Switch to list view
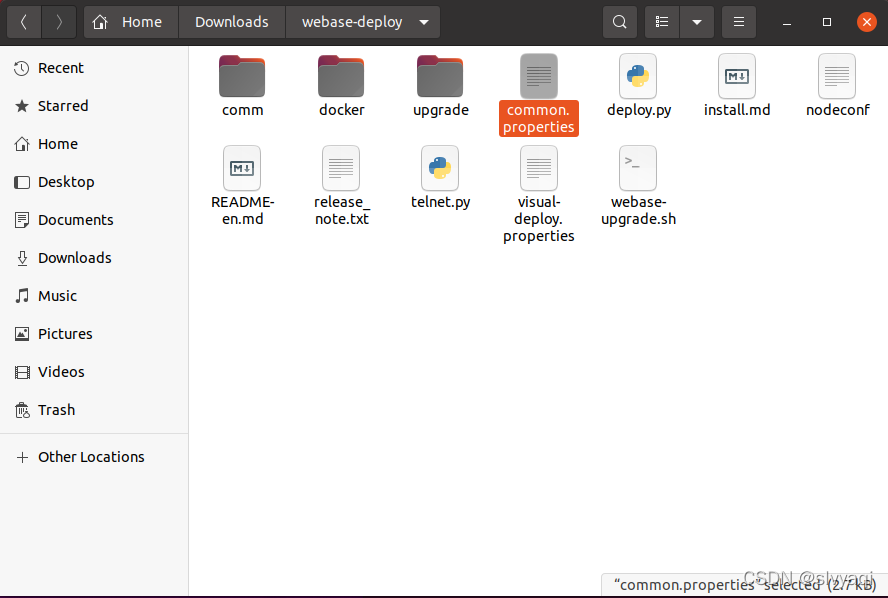This screenshot has width=888, height=598. tap(661, 21)
